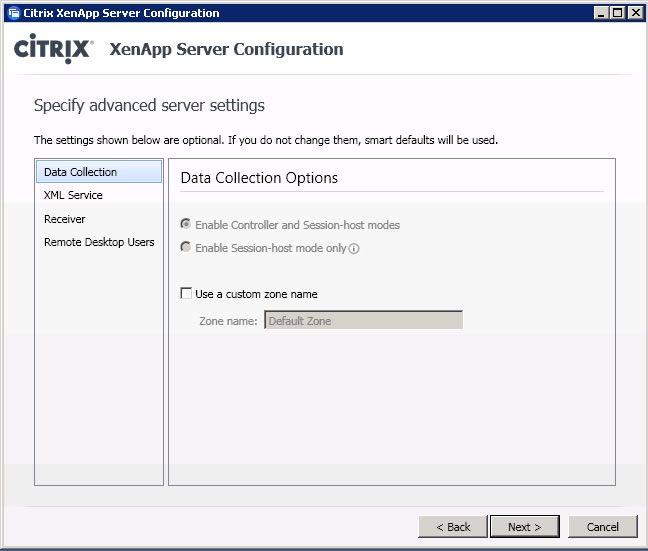
Task: Maximize the XenApp configuration window
Action: 617,13
